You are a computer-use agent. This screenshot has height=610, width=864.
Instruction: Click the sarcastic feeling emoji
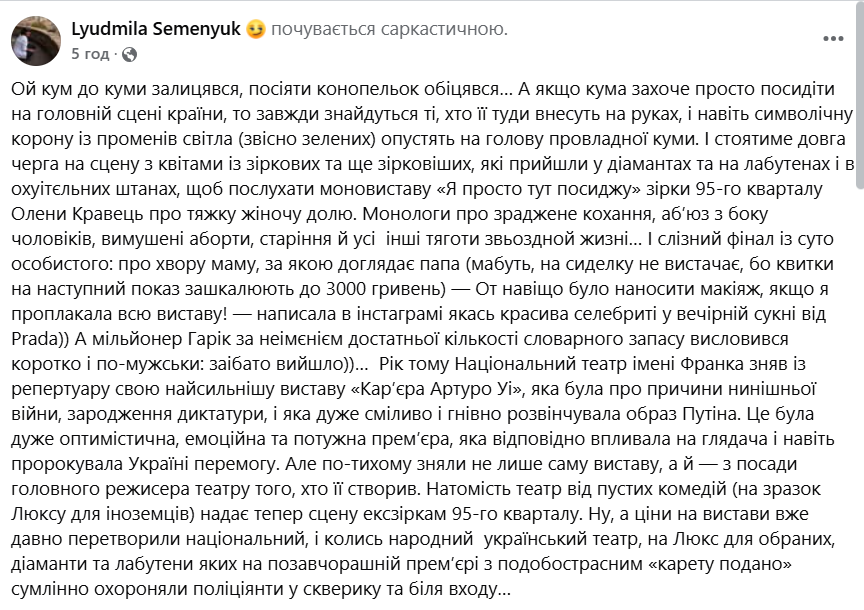256,30
